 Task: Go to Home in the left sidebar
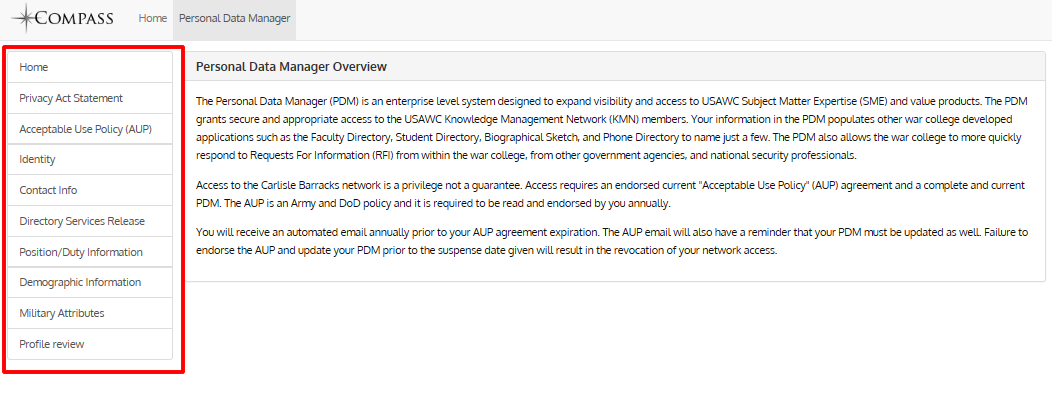click(x=90, y=67)
